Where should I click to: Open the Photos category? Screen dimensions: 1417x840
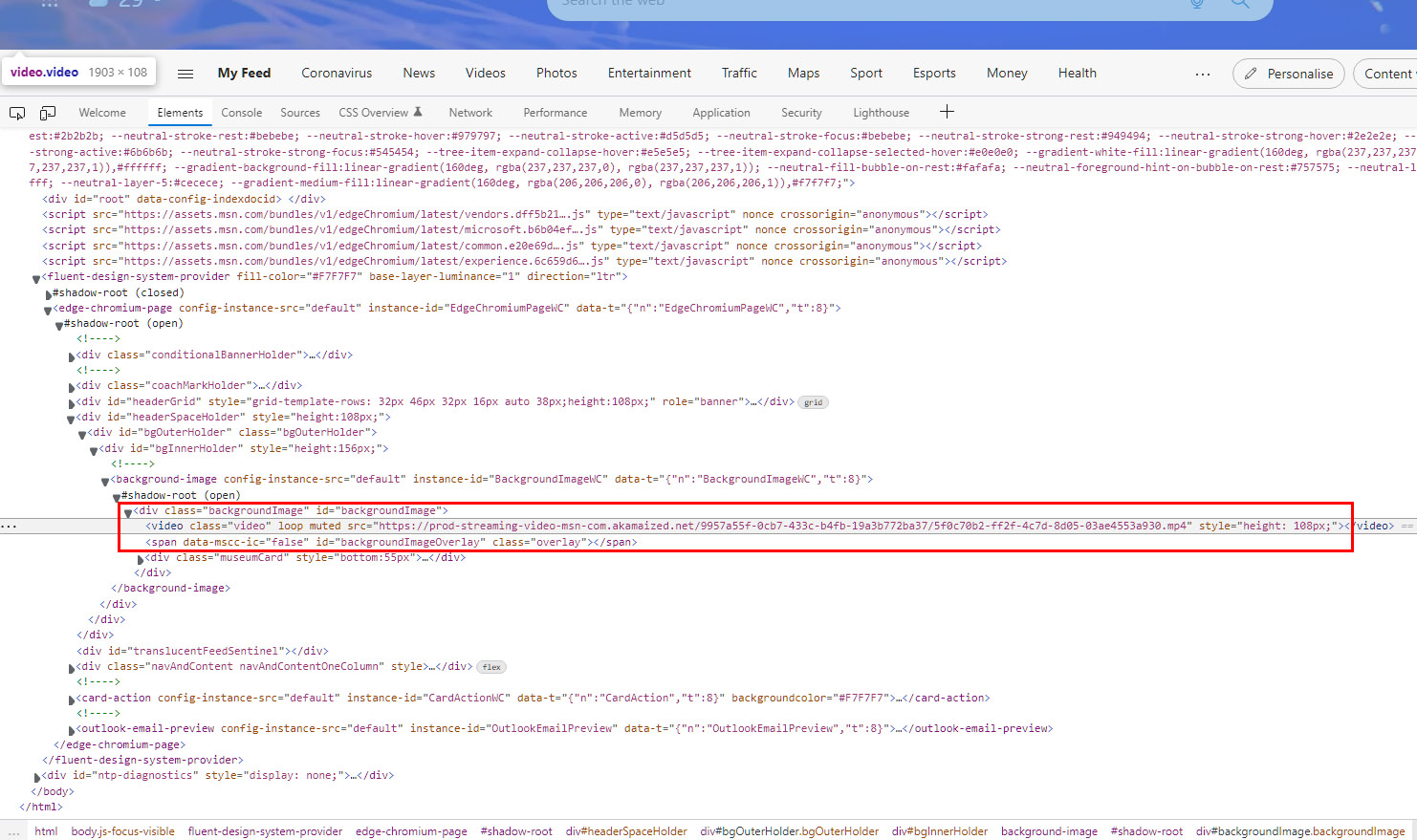[556, 73]
